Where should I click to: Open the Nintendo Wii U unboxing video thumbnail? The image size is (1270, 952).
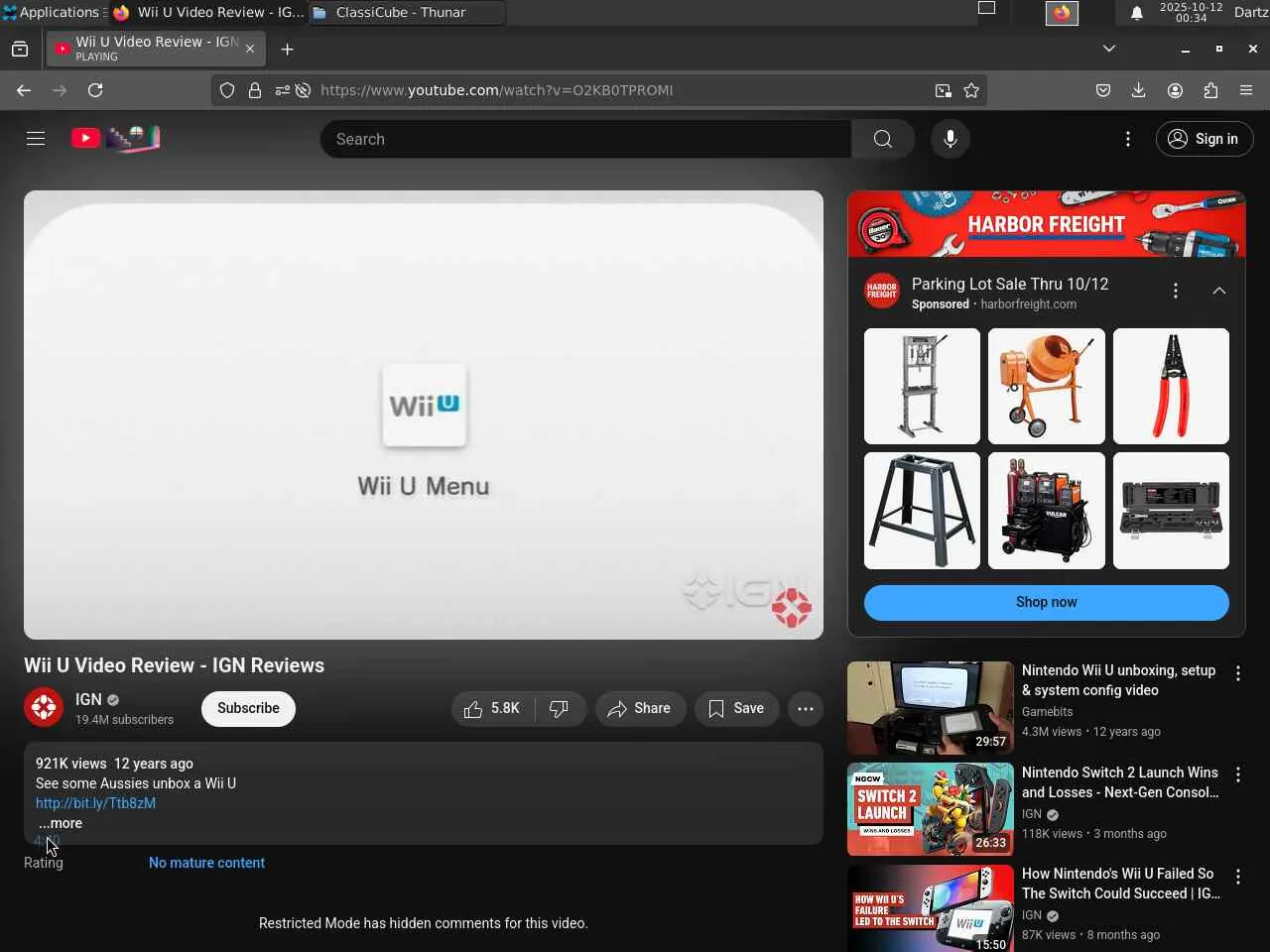(x=931, y=708)
